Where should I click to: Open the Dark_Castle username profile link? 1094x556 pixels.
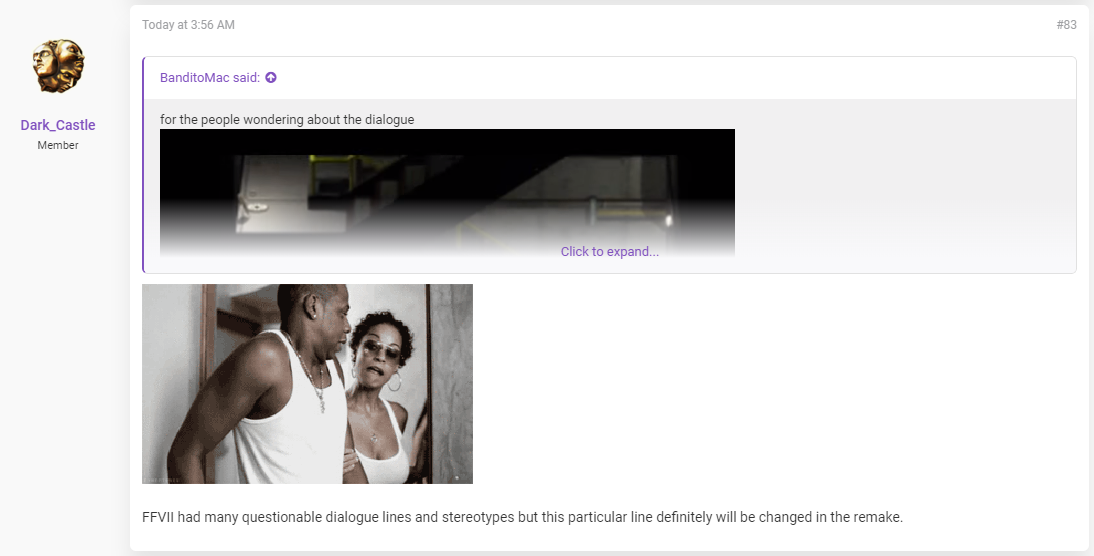(58, 125)
